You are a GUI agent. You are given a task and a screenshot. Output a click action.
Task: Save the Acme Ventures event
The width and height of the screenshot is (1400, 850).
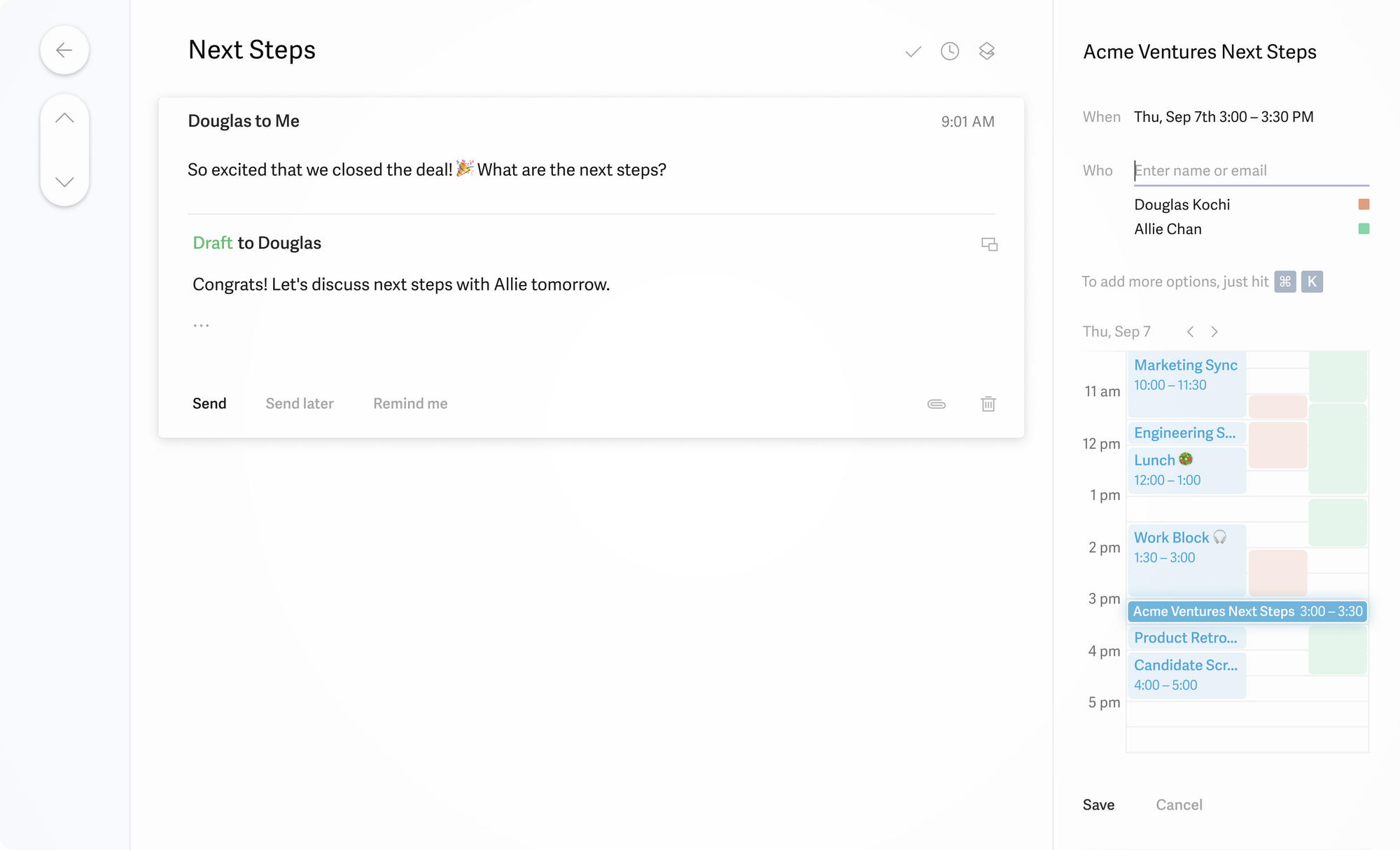pos(1098,804)
